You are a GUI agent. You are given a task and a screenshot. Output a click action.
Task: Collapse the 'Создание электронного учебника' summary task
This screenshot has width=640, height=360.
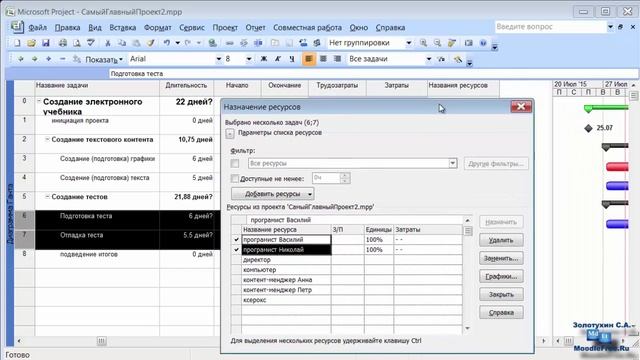coord(39,101)
